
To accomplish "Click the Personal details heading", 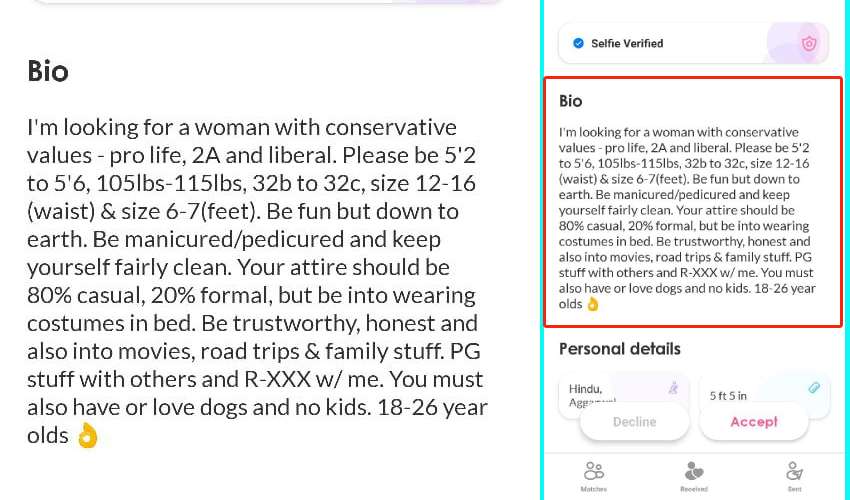I will [x=620, y=349].
